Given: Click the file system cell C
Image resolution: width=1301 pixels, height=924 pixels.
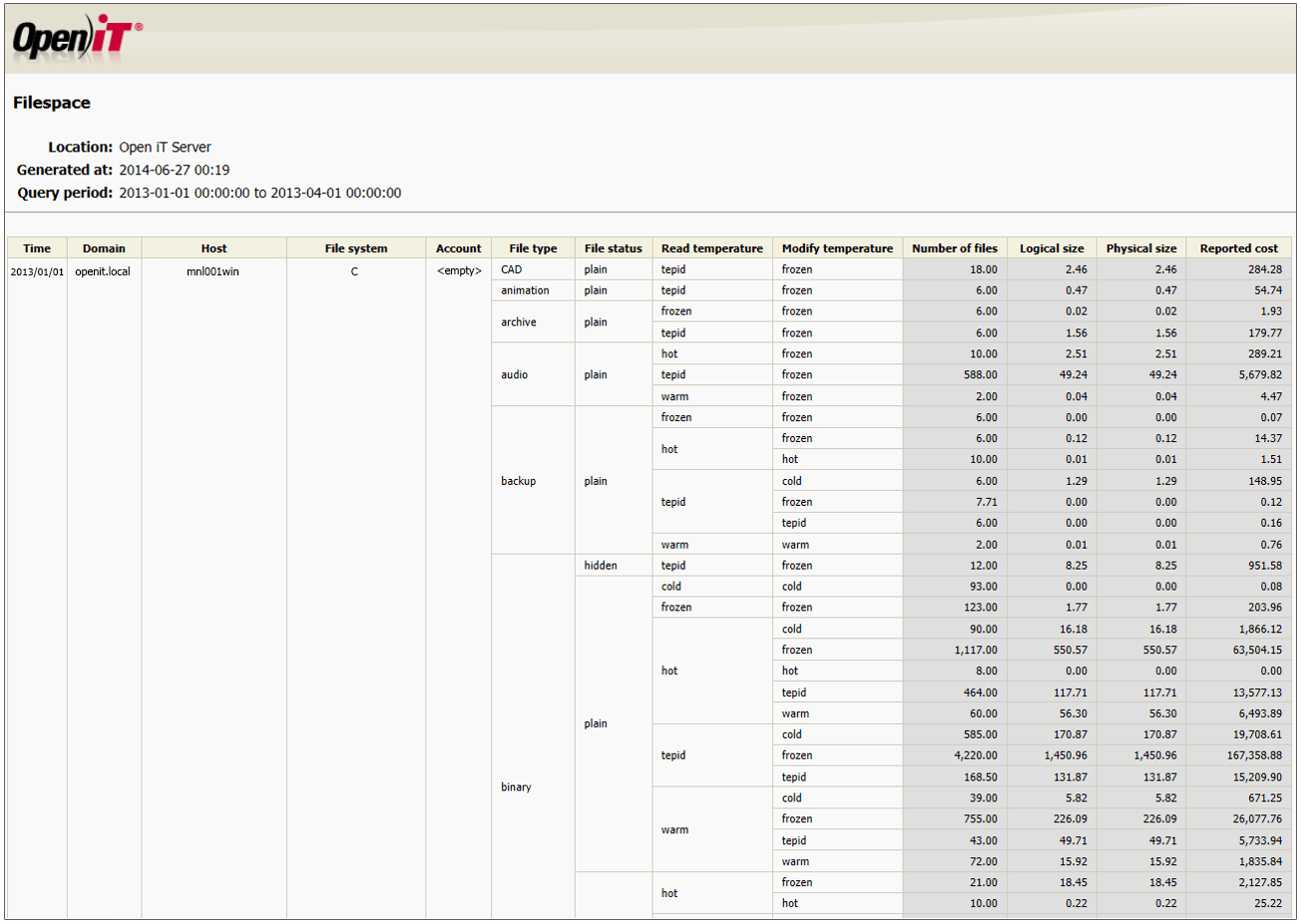Looking at the screenshot, I should 354,271.
